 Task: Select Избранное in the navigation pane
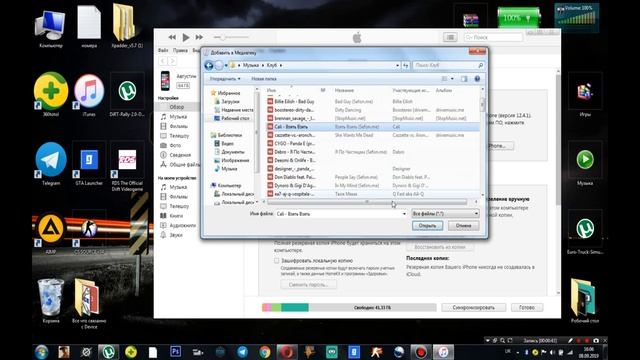pos(229,93)
